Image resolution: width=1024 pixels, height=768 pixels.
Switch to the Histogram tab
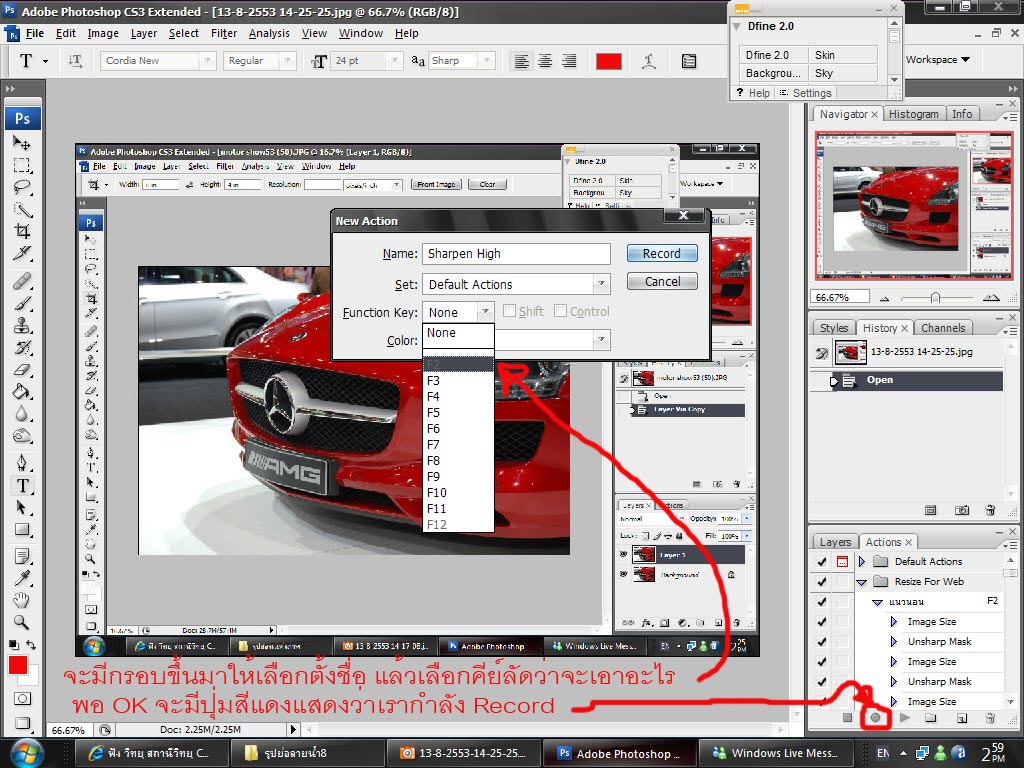913,114
